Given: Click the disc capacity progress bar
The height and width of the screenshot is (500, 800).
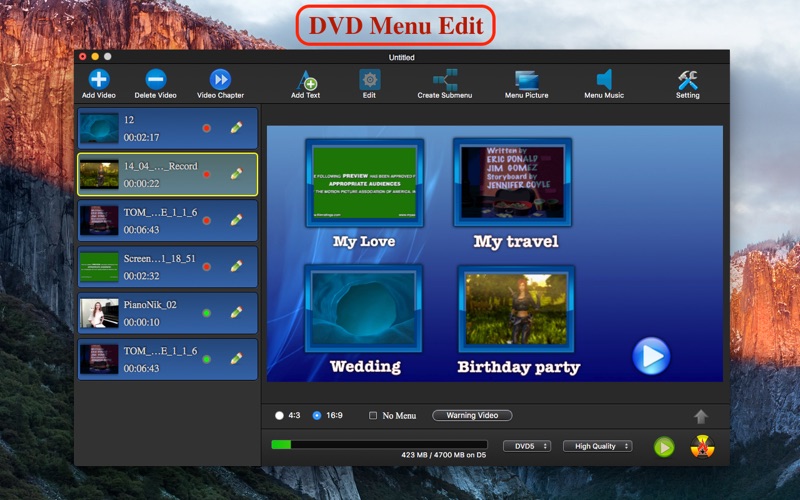Looking at the screenshot, I should pyautogui.click(x=379, y=444).
